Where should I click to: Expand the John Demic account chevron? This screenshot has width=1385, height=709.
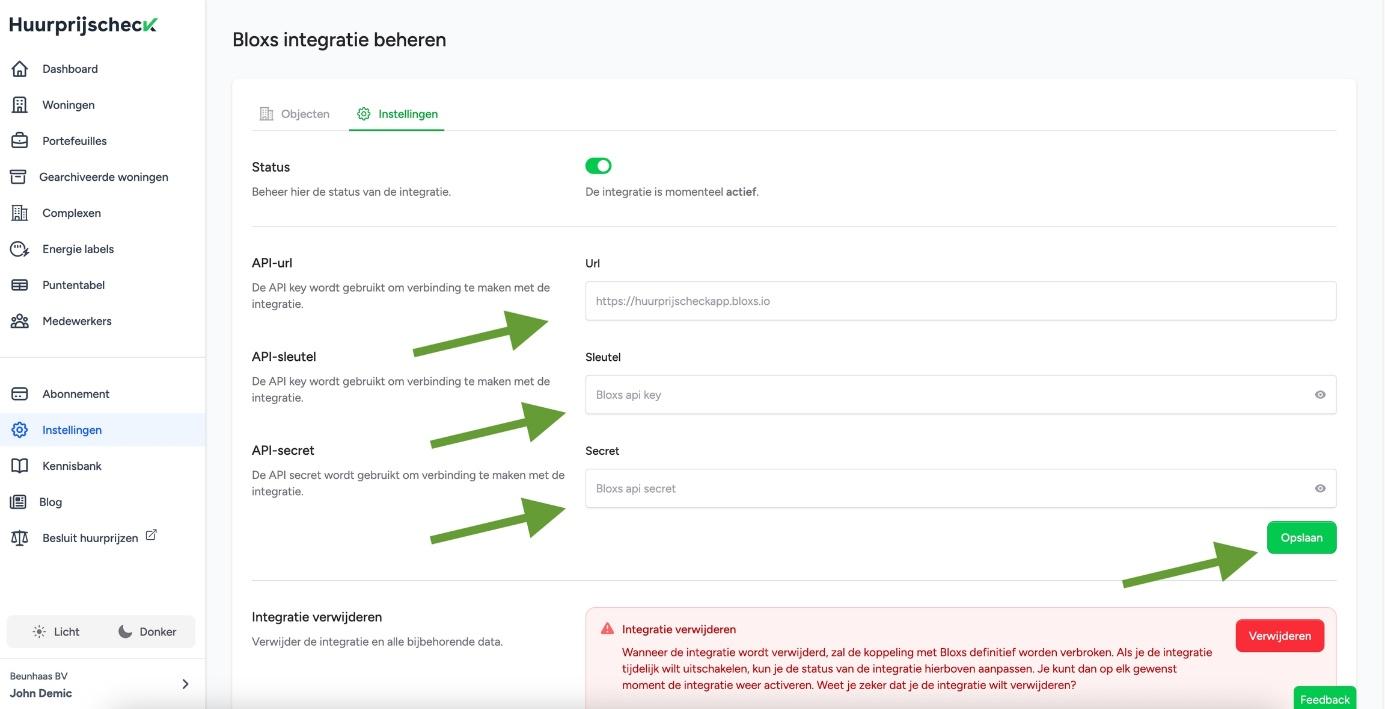(x=185, y=684)
